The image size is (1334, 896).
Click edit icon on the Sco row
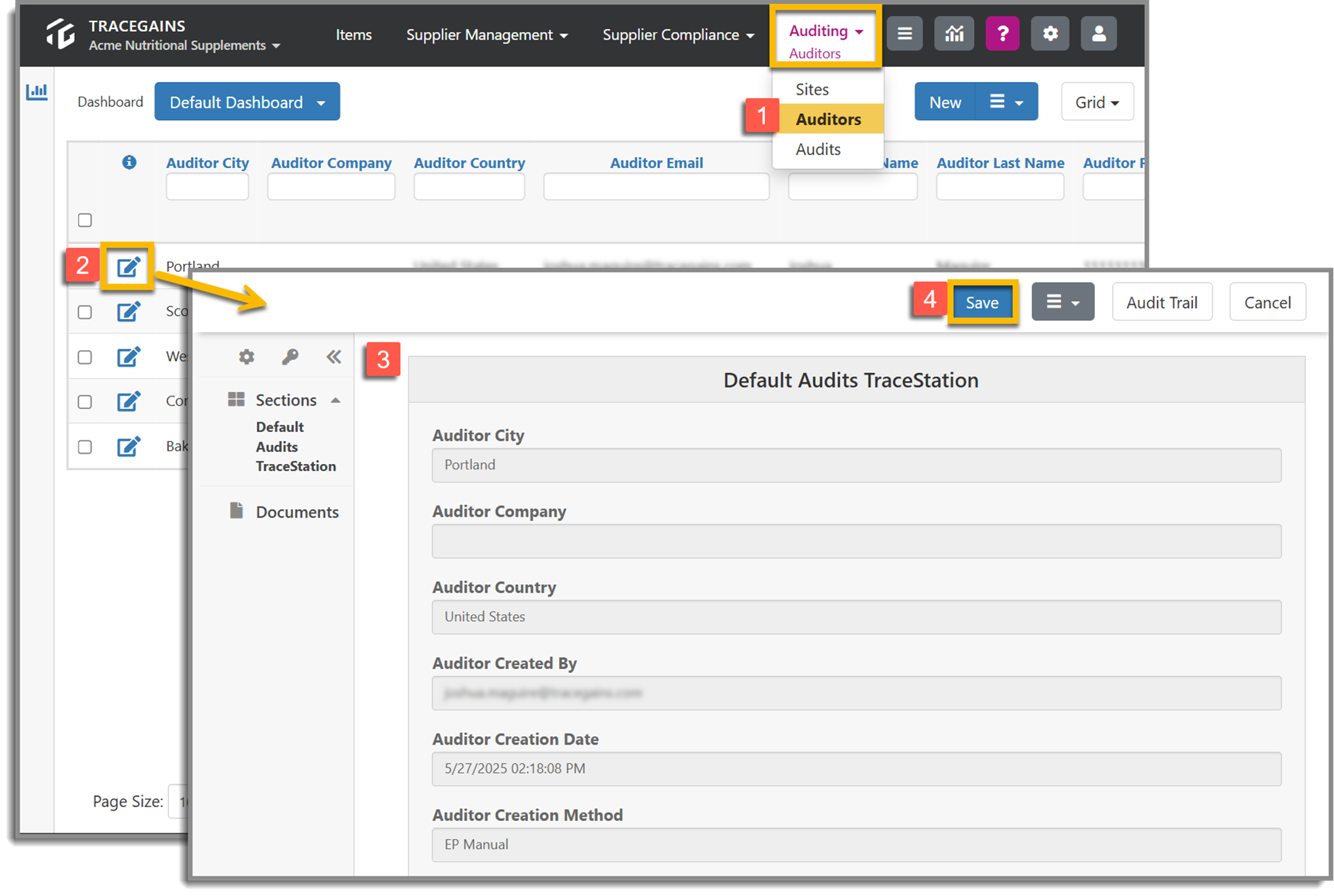pos(128,312)
